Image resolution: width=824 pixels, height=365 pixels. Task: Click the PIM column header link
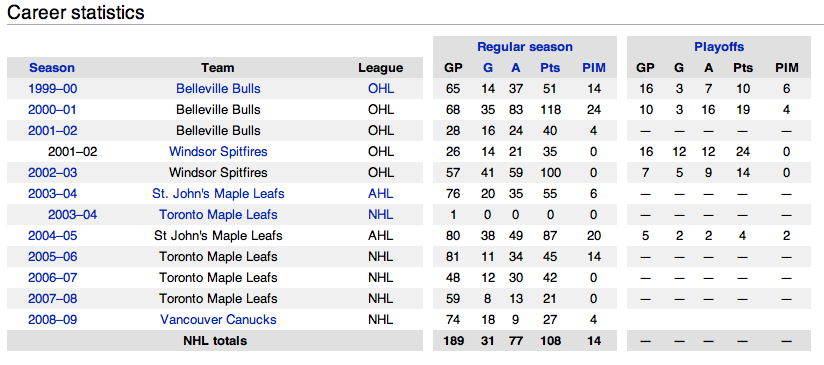(594, 68)
